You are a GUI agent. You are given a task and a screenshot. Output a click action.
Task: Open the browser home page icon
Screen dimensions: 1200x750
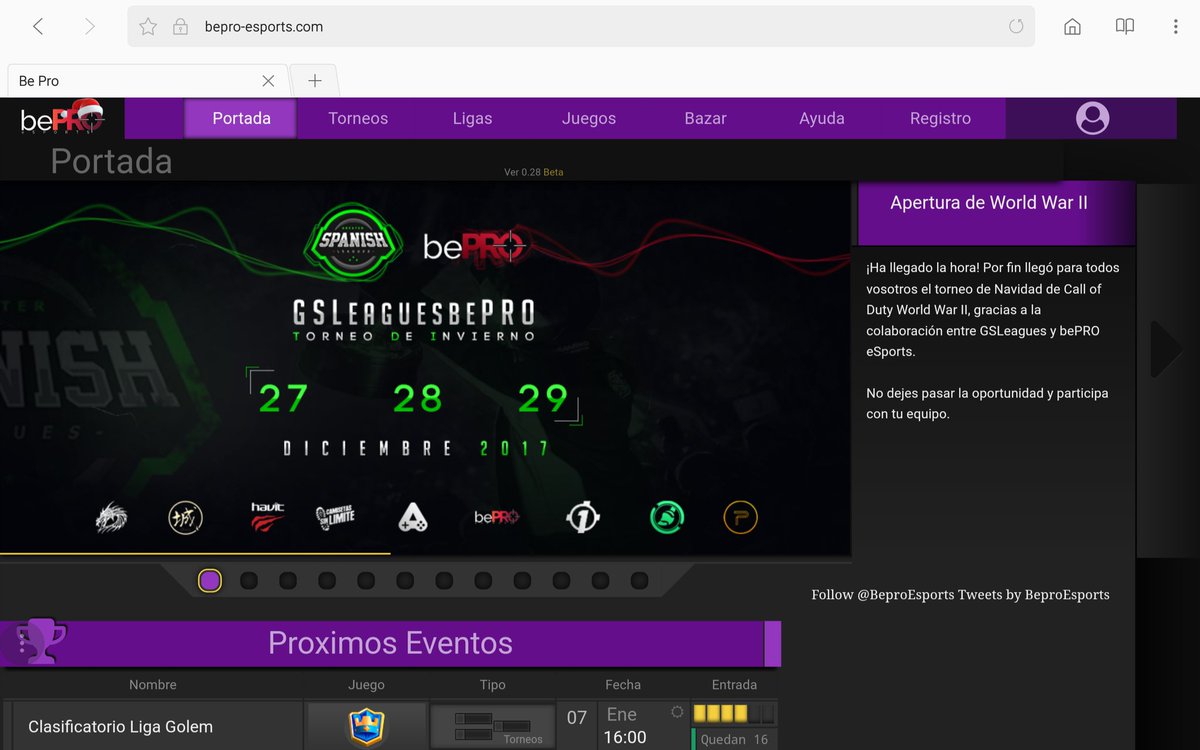[x=1072, y=27]
